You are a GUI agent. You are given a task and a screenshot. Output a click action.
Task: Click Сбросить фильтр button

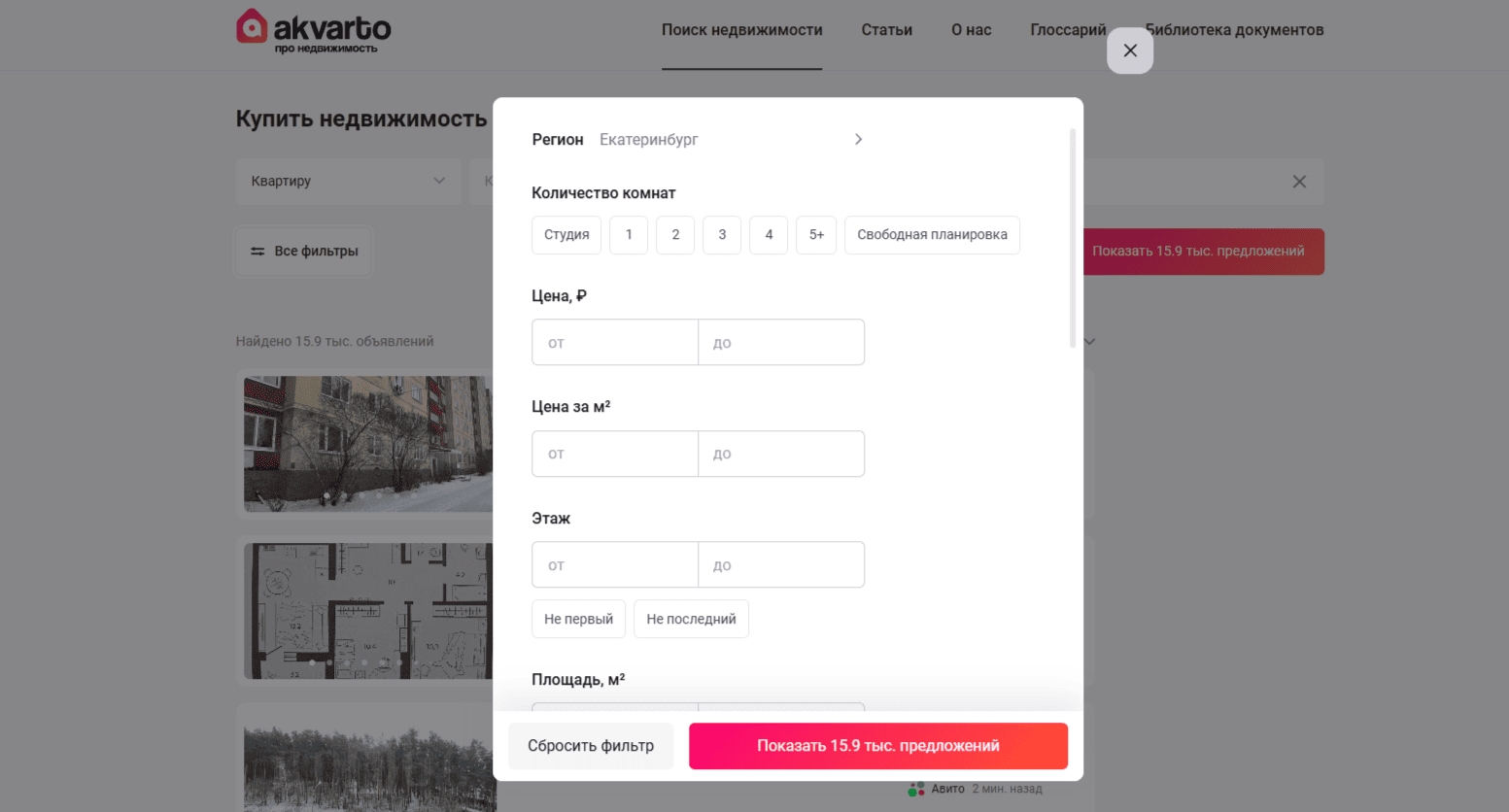591,746
